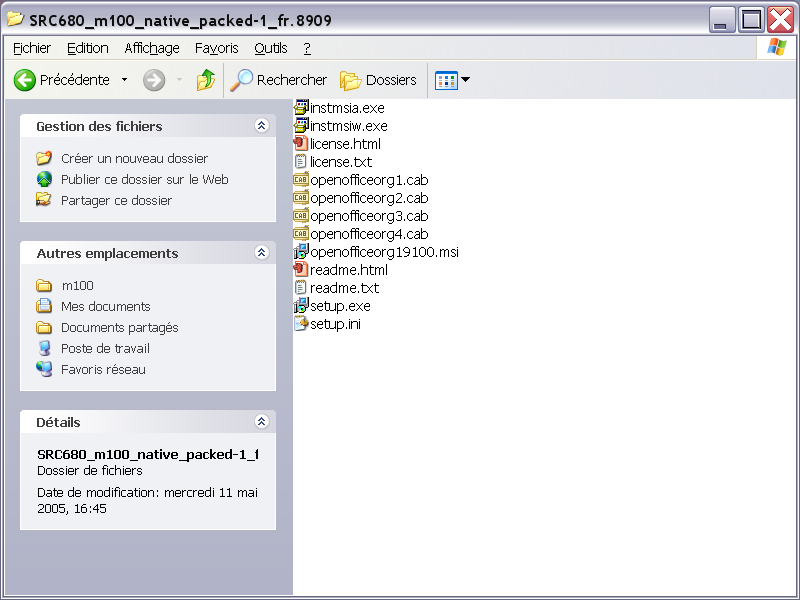Maximize the explorer window
The height and width of the screenshot is (600, 800).
pyautogui.click(x=752, y=20)
